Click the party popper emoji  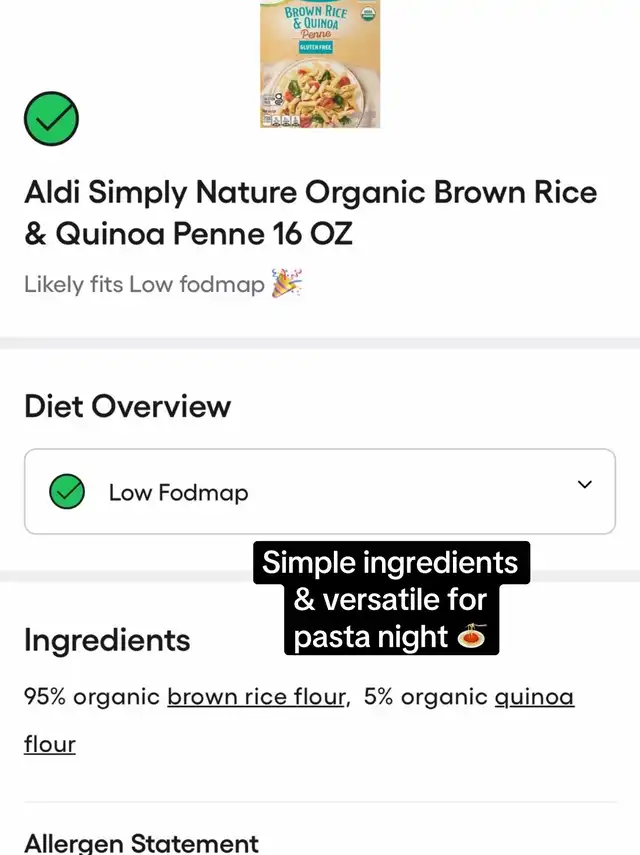pos(286,285)
